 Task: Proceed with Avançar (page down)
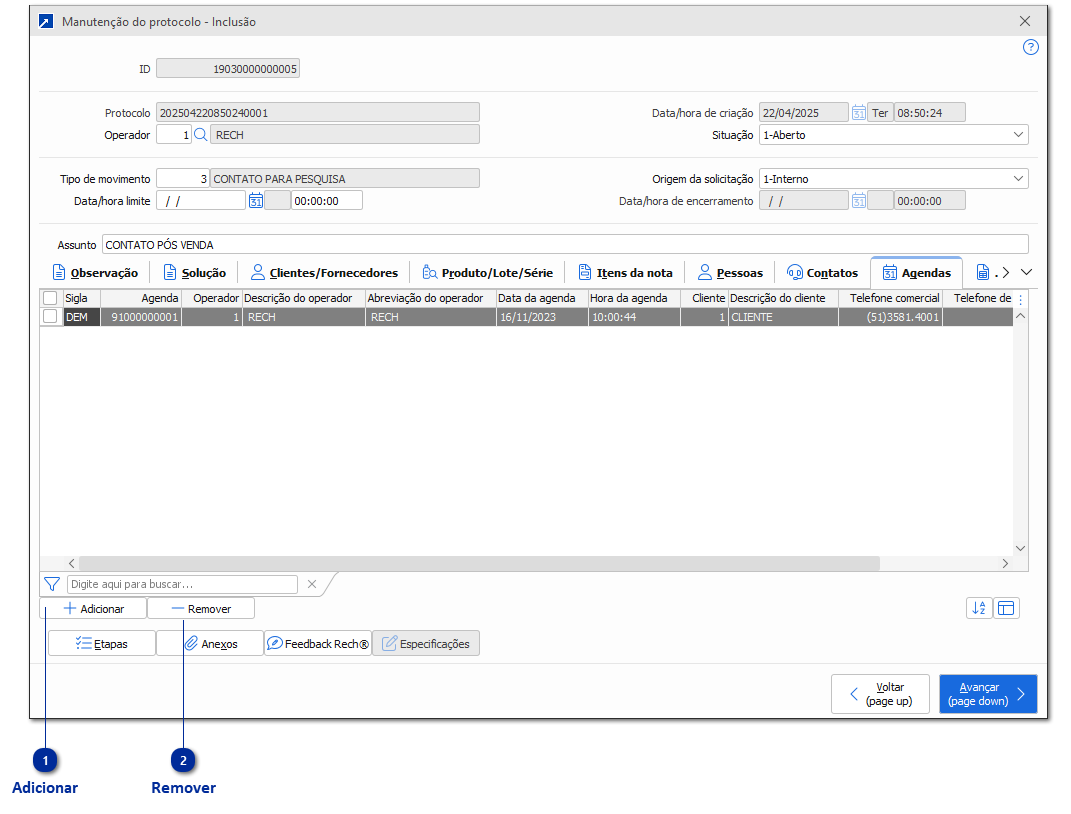click(x=988, y=694)
